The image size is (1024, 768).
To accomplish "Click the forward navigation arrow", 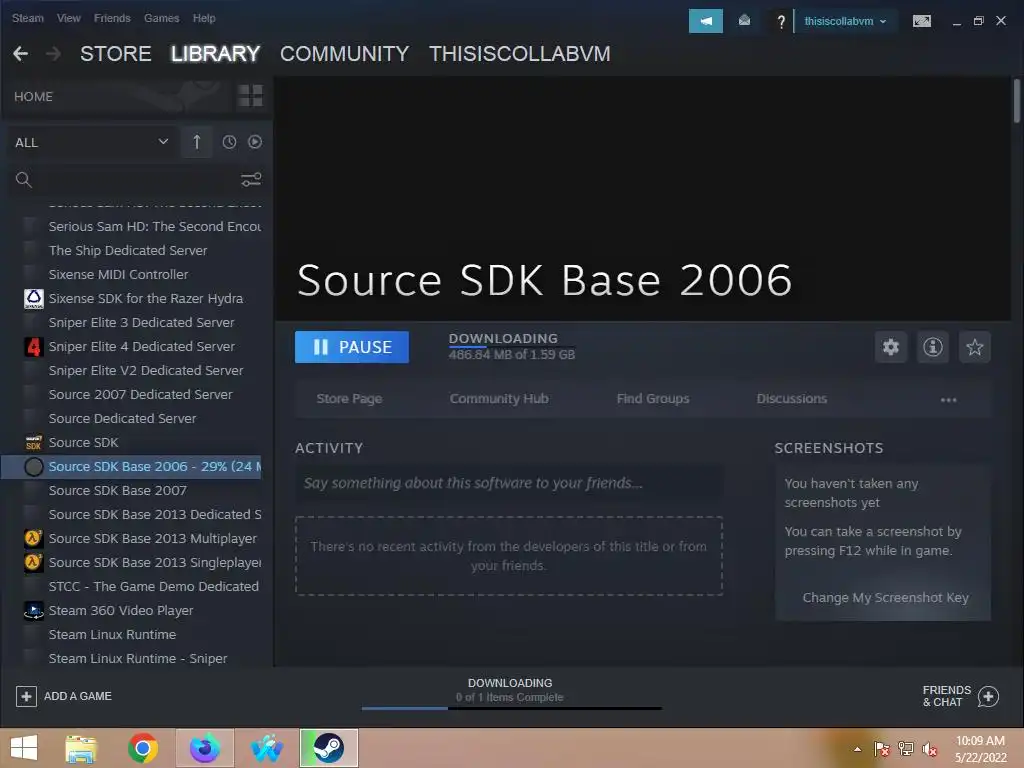I will pyautogui.click(x=54, y=54).
